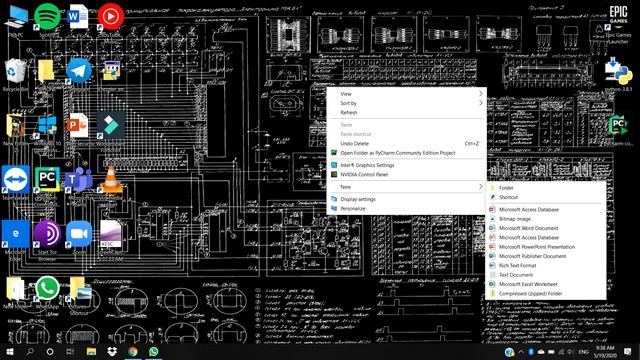Open File Explorer from the taskbar
The width and height of the screenshot is (640, 360).
91,351
